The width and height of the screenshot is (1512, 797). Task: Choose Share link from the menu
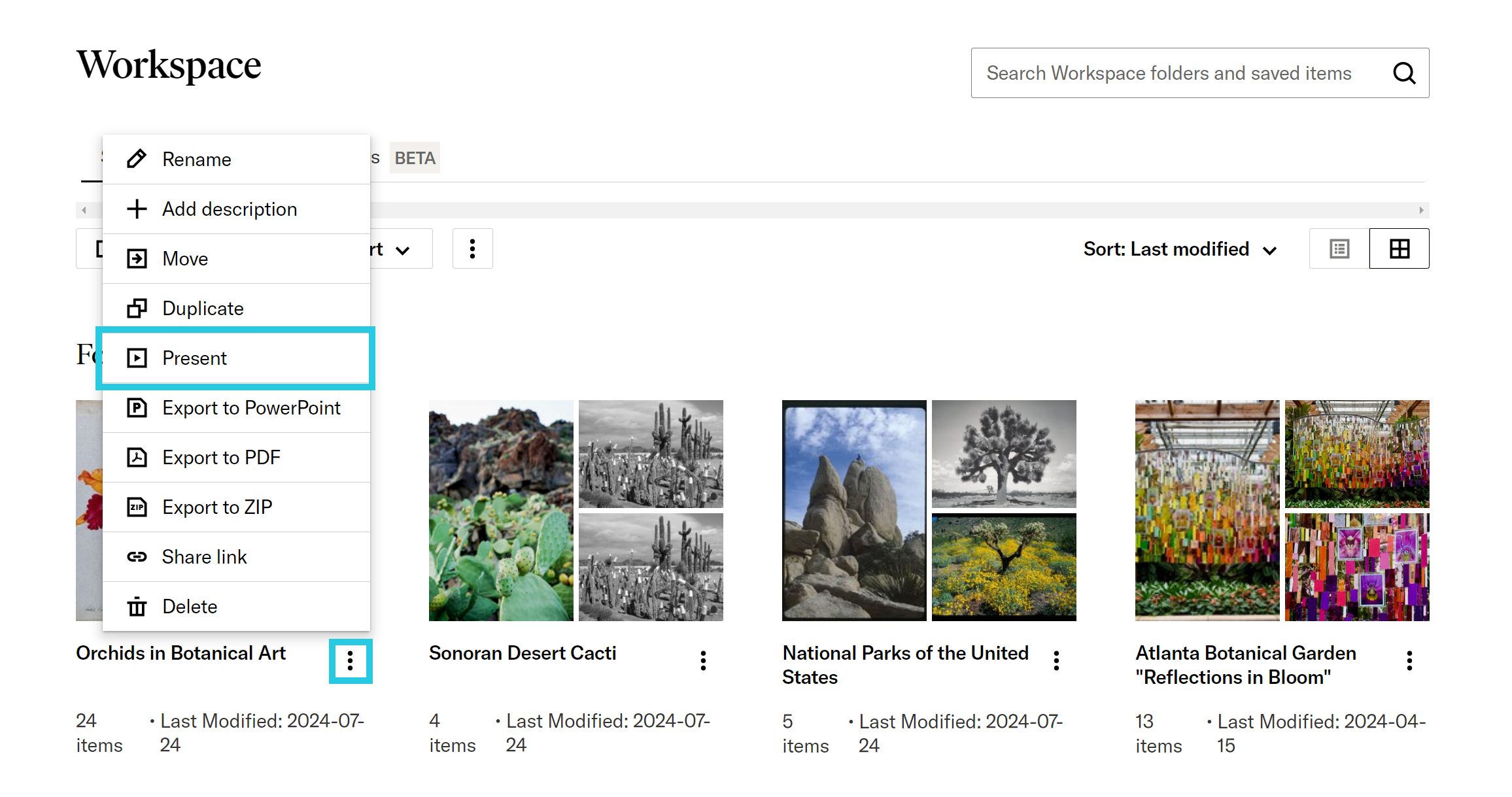click(236, 556)
